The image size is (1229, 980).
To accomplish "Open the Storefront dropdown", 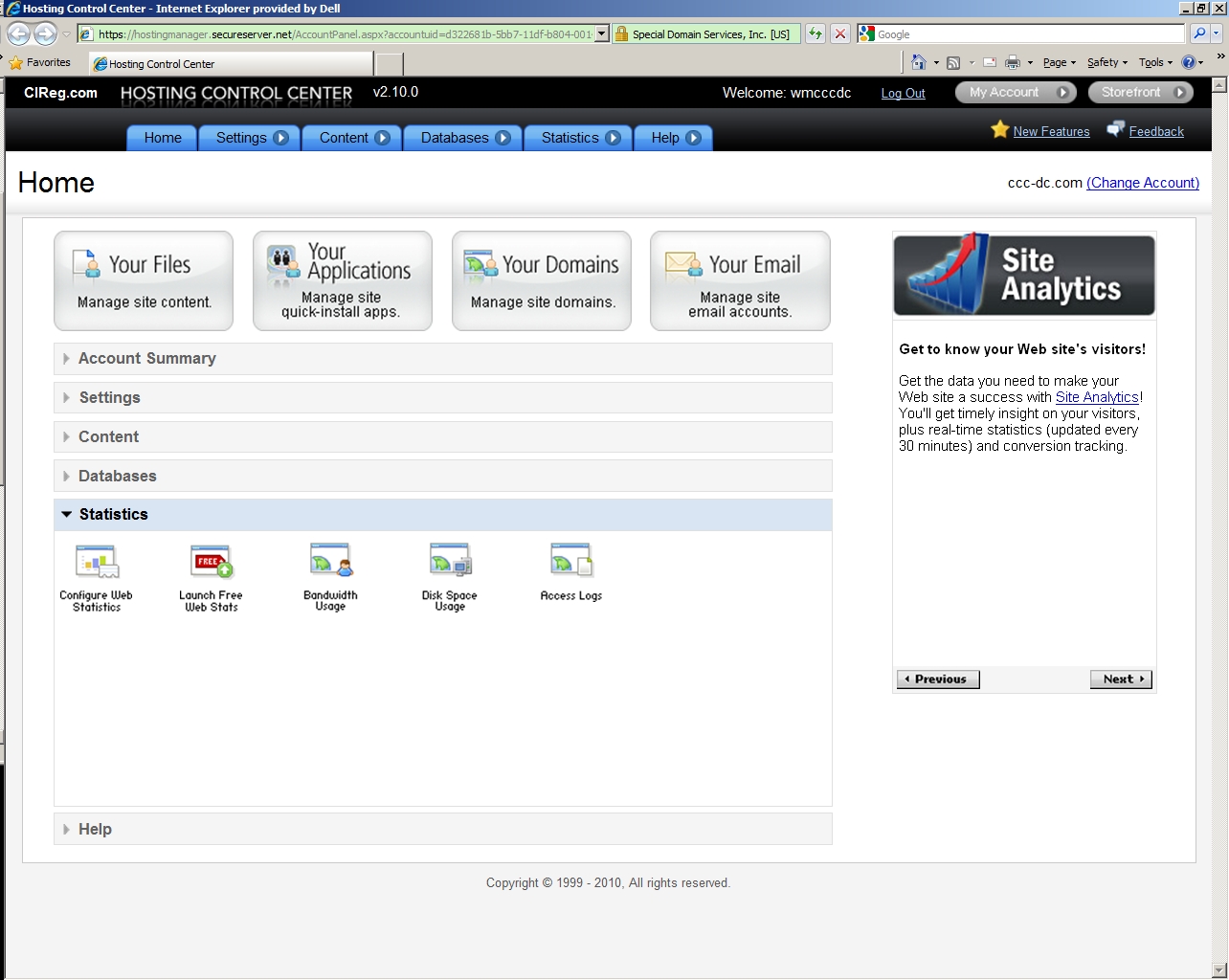I will [x=1141, y=93].
